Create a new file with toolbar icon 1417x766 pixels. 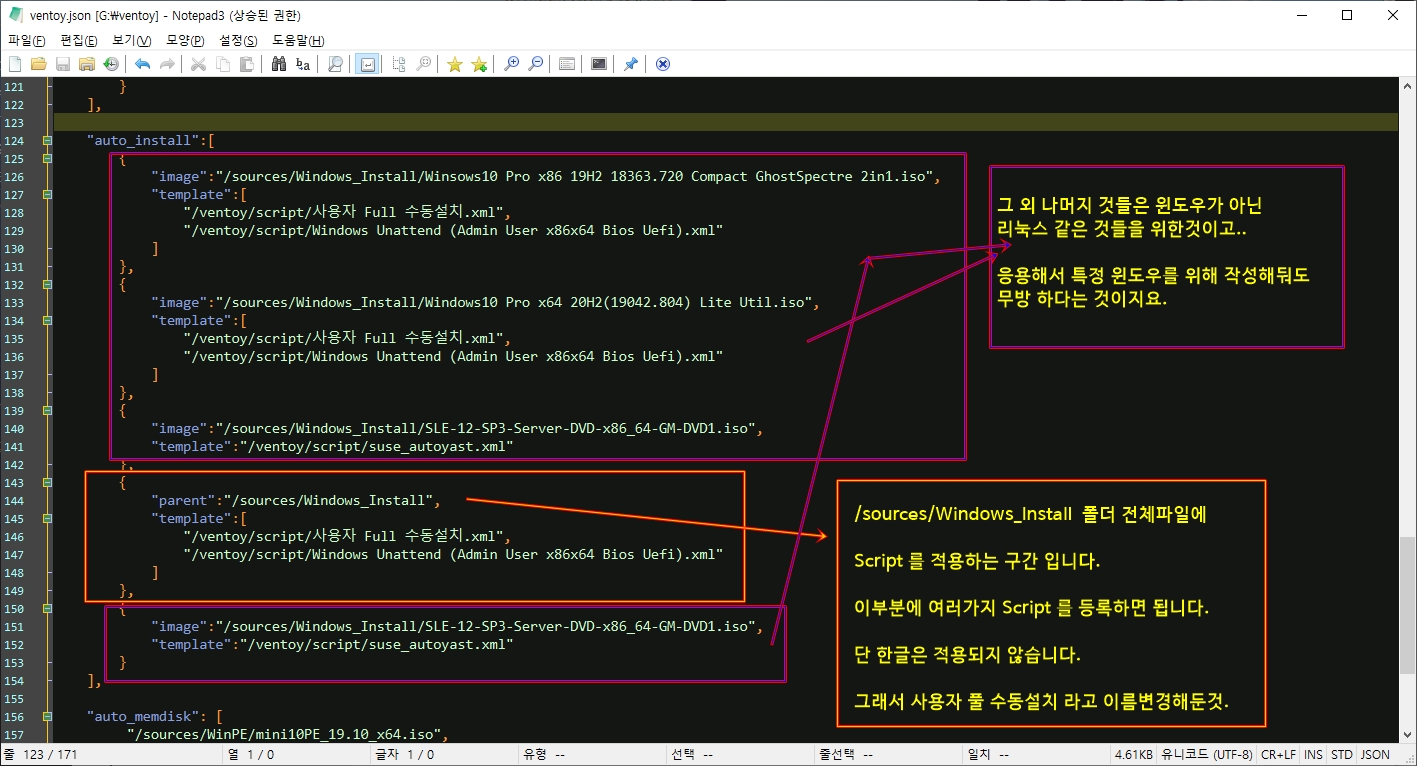point(15,64)
